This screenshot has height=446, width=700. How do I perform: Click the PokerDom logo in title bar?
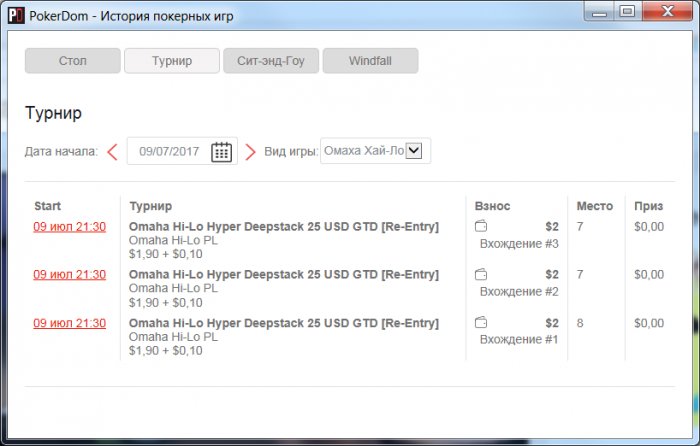click(x=16, y=16)
